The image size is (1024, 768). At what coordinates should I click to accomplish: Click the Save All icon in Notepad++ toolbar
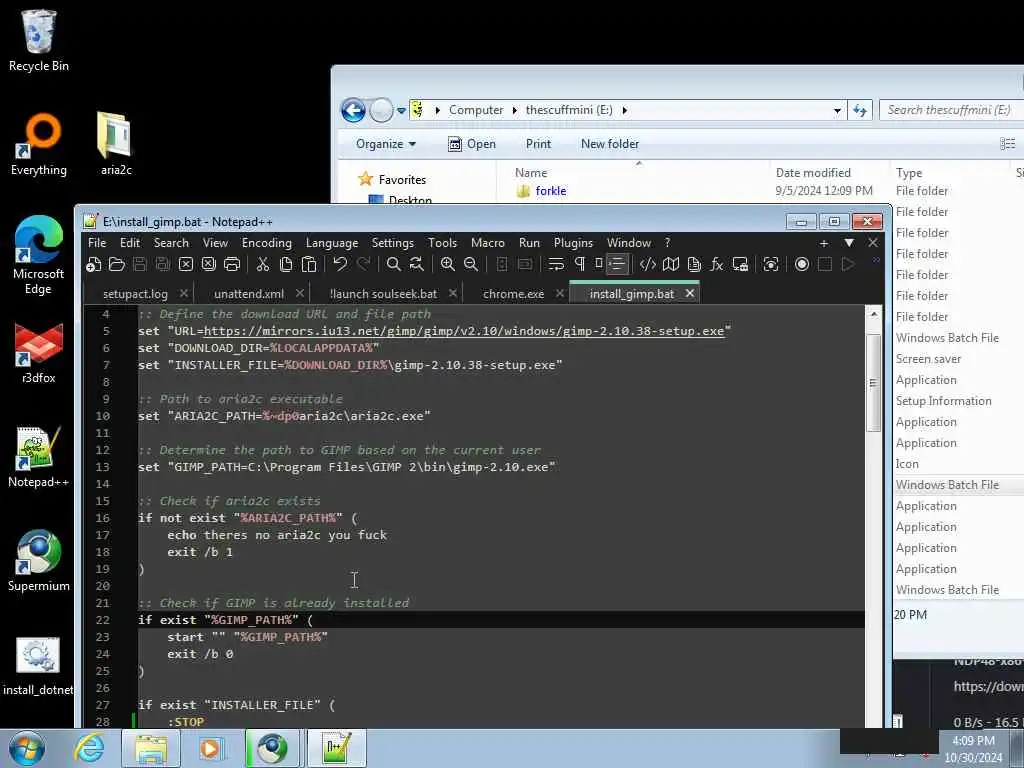[163, 264]
